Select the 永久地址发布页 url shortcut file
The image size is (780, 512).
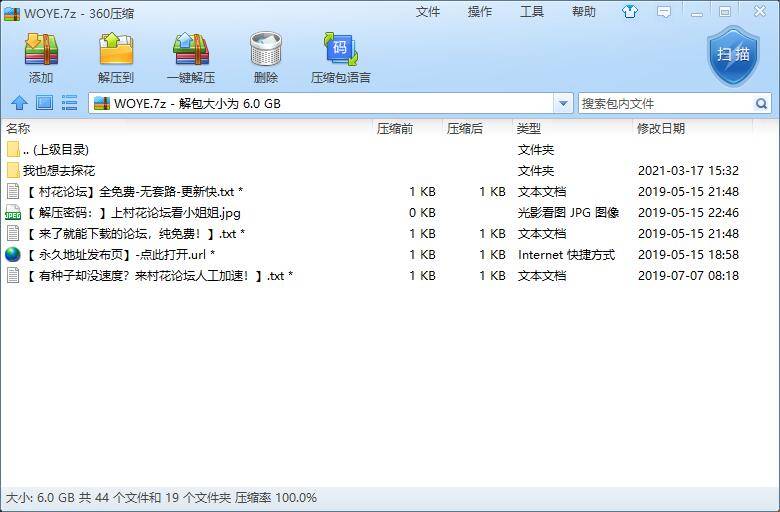tap(120, 255)
